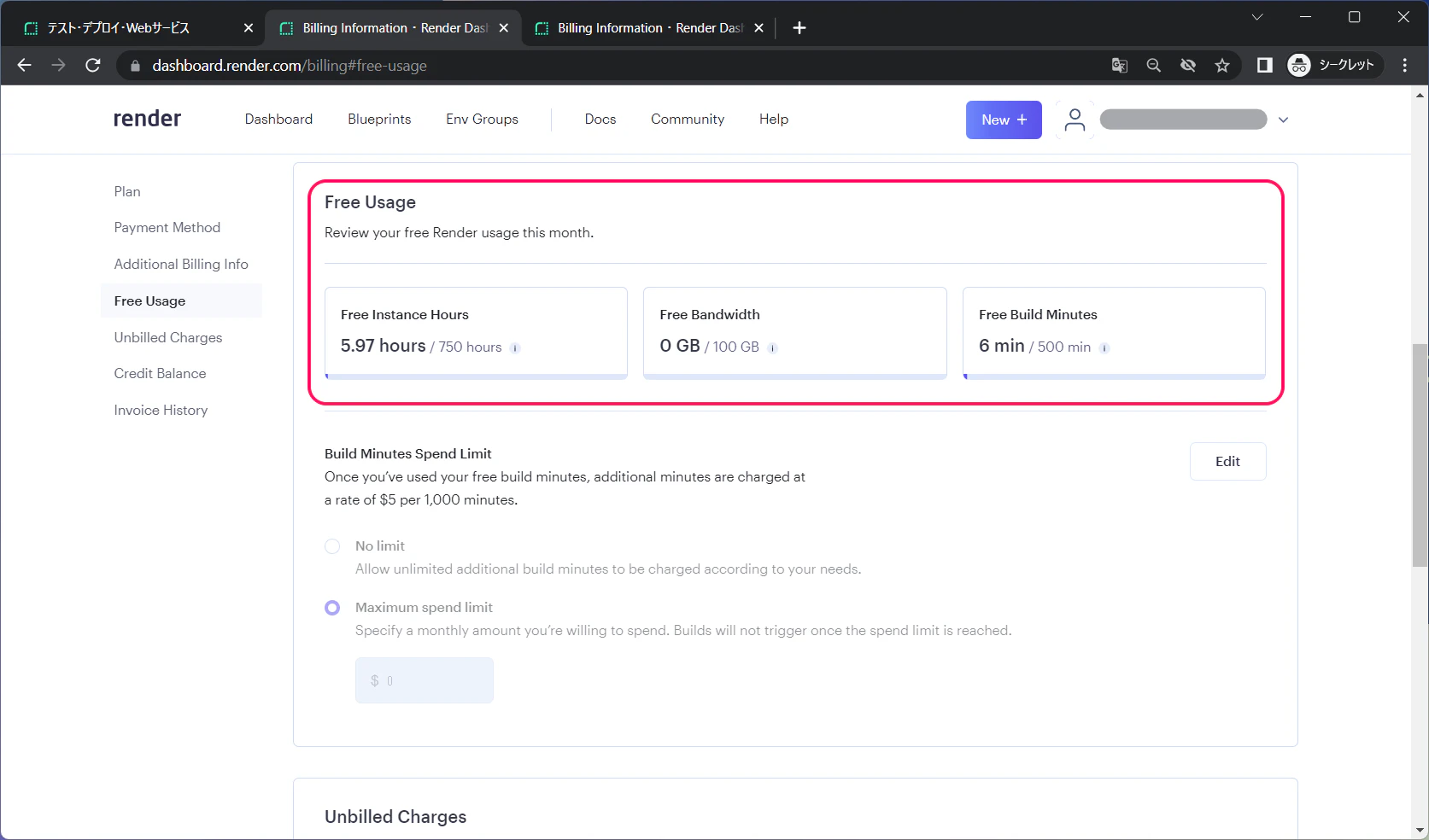The height and width of the screenshot is (840, 1429).
Task: Click info icon next to 750 hours
Action: coord(515,347)
